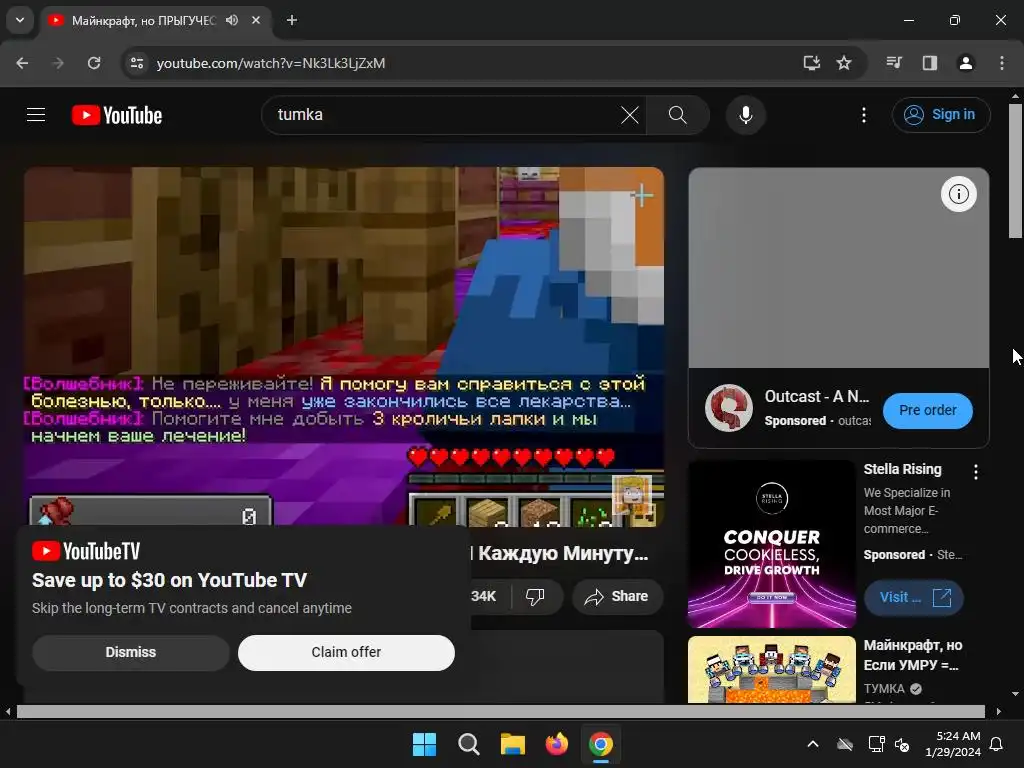Open Chrome three-dot menu
The image size is (1024, 768).
(1001, 63)
